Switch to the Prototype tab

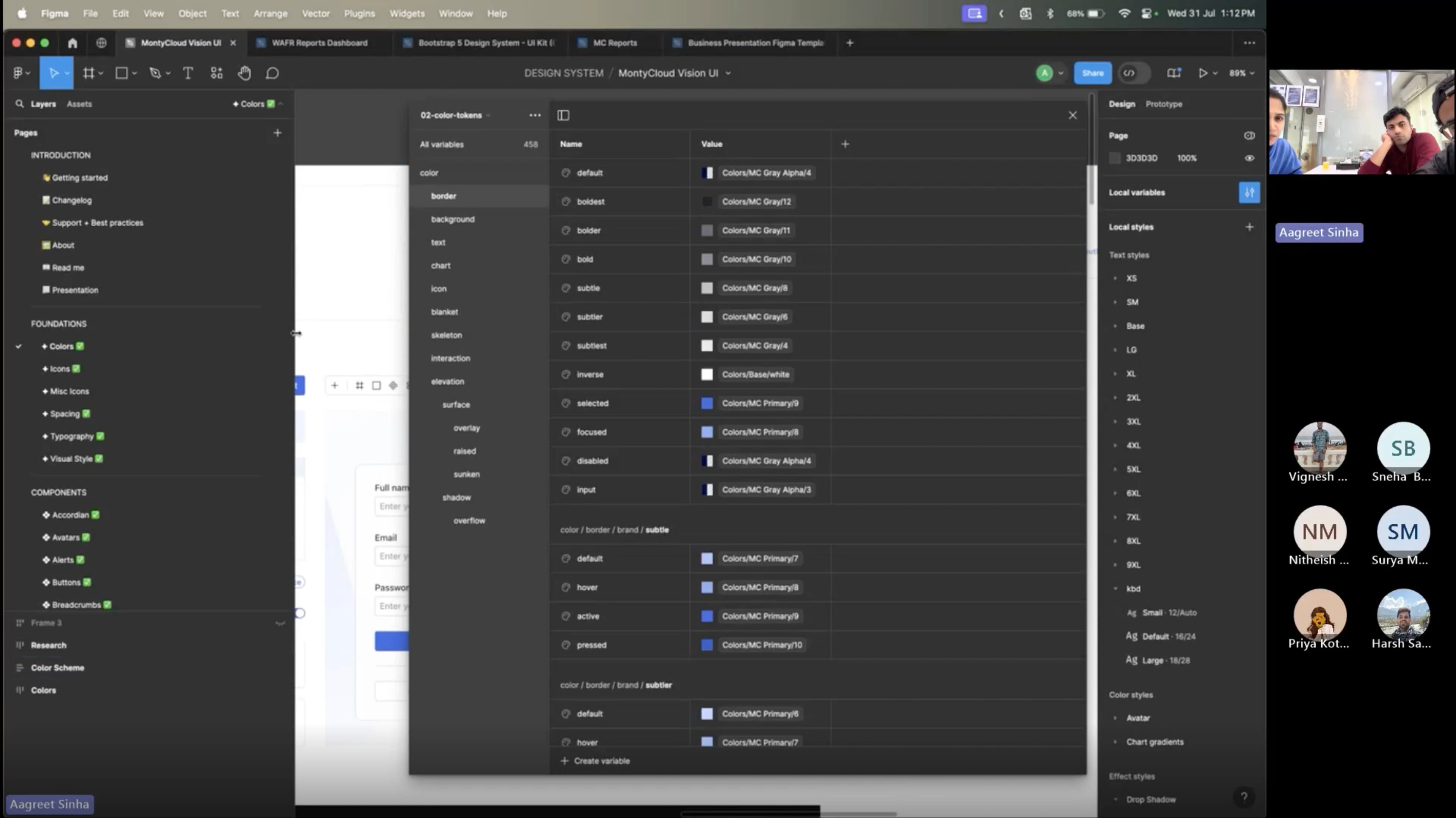[1163, 104]
